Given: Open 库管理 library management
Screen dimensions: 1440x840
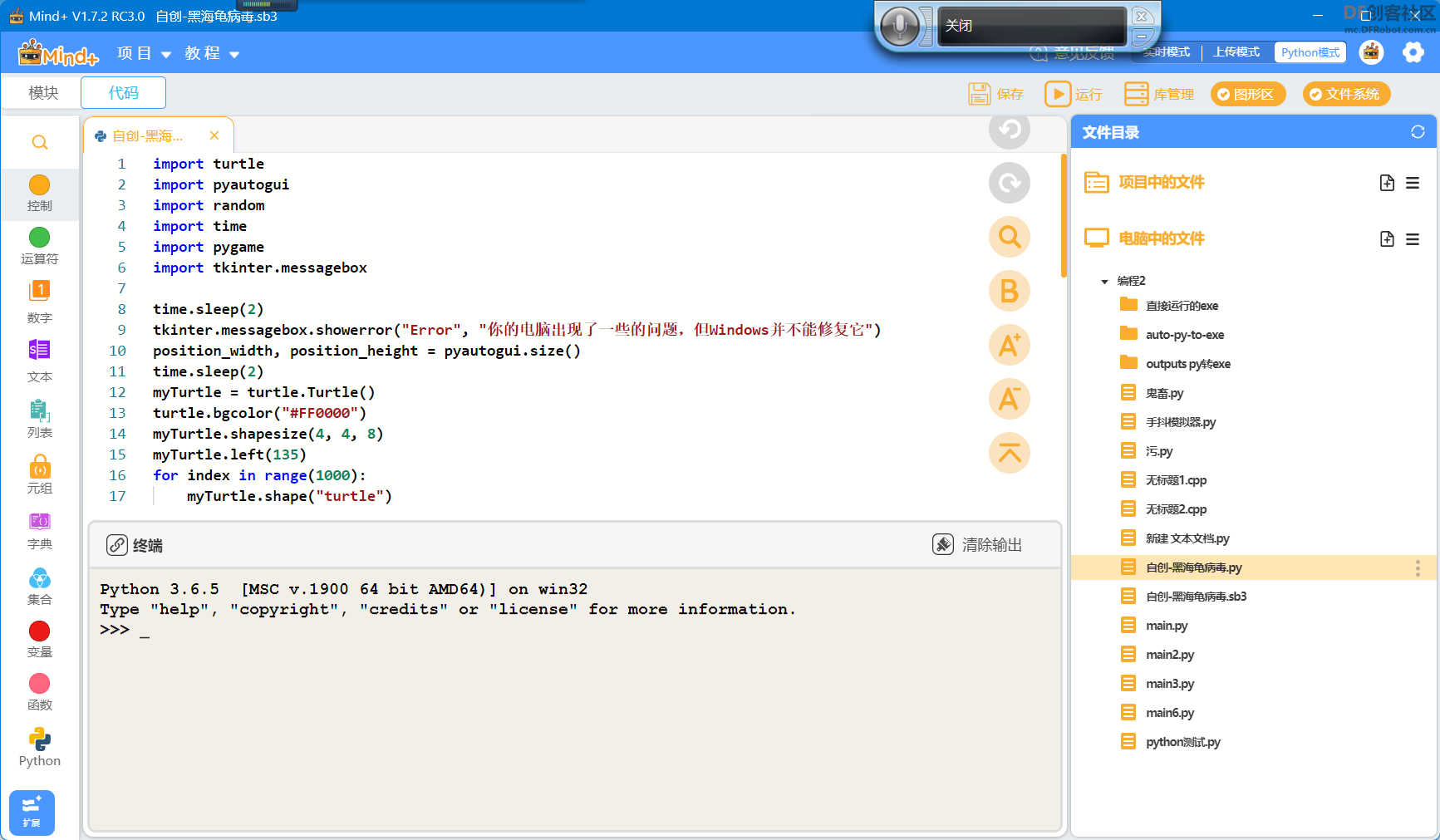Looking at the screenshot, I should 1159,94.
